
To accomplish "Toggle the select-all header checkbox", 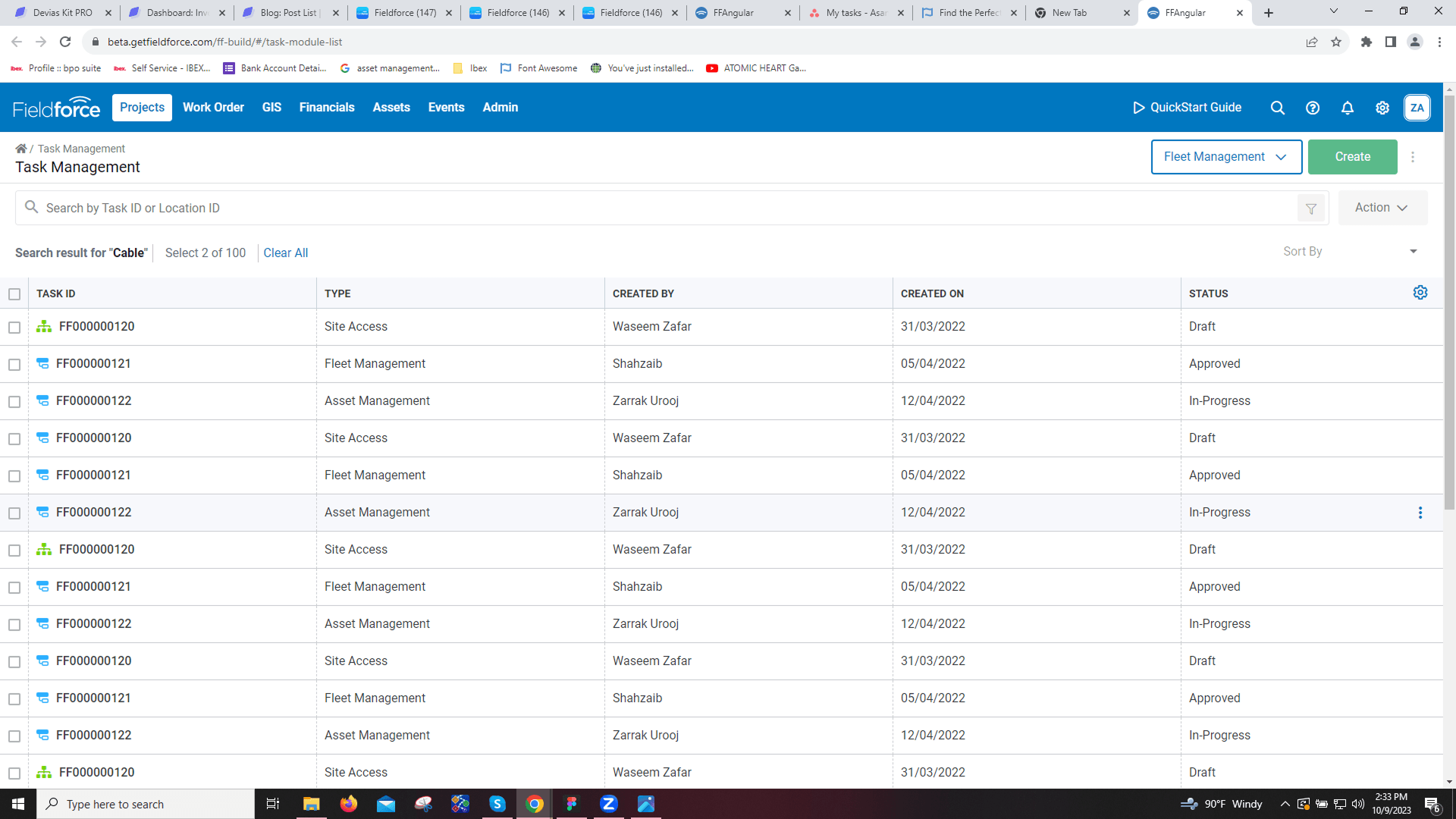I will [x=14, y=294].
